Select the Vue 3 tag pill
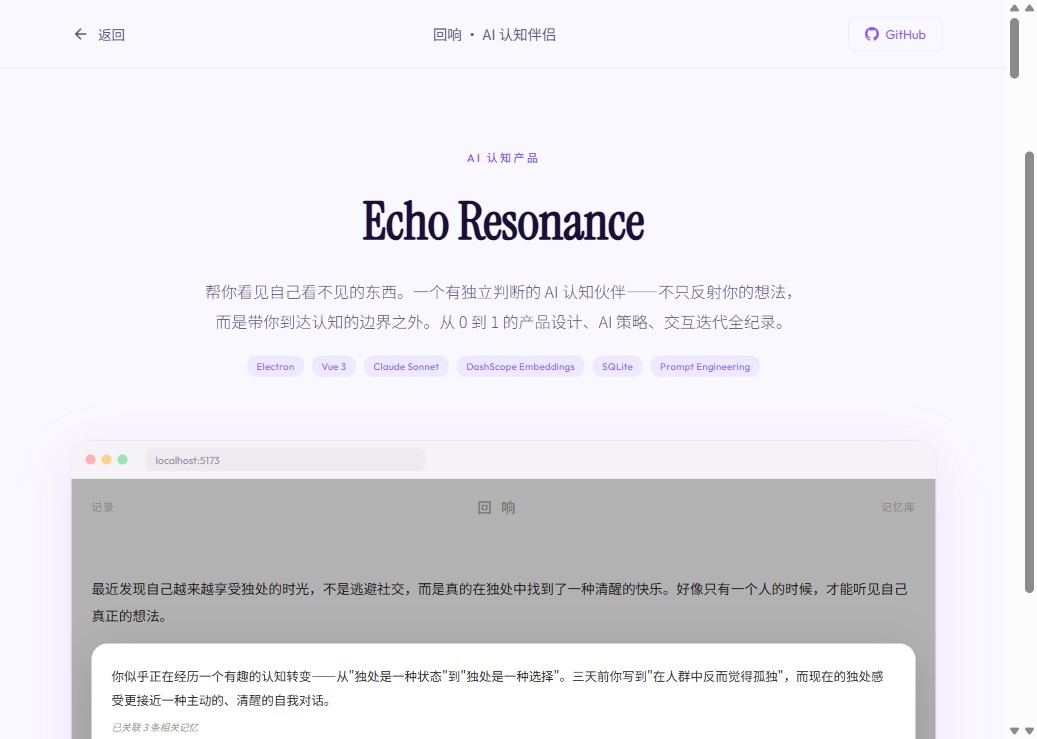This screenshot has width=1037, height=739. tap(333, 366)
